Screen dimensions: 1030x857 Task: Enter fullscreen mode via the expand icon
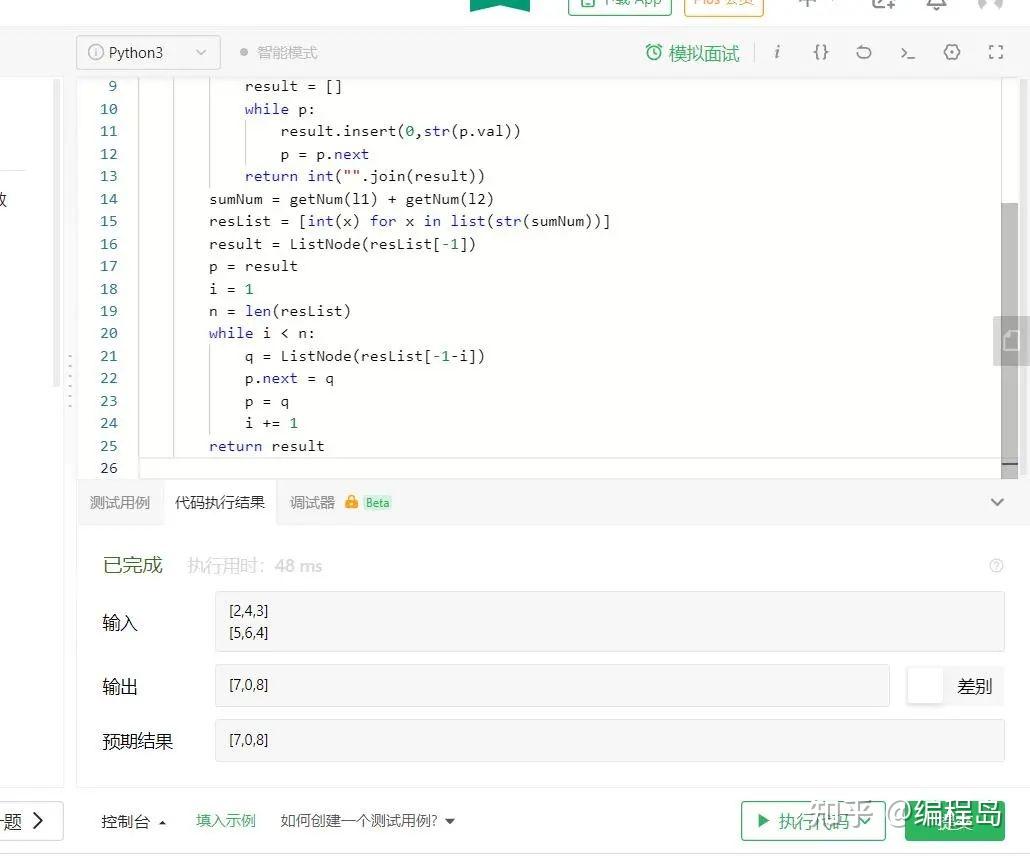(x=995, y=52)
